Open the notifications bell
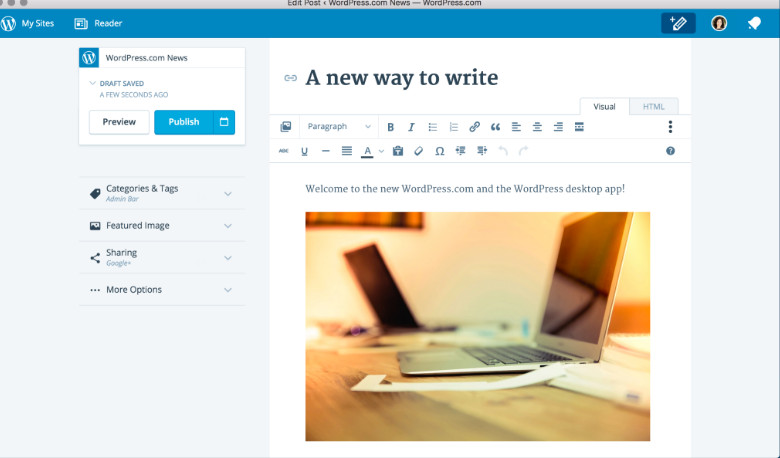 754,23
